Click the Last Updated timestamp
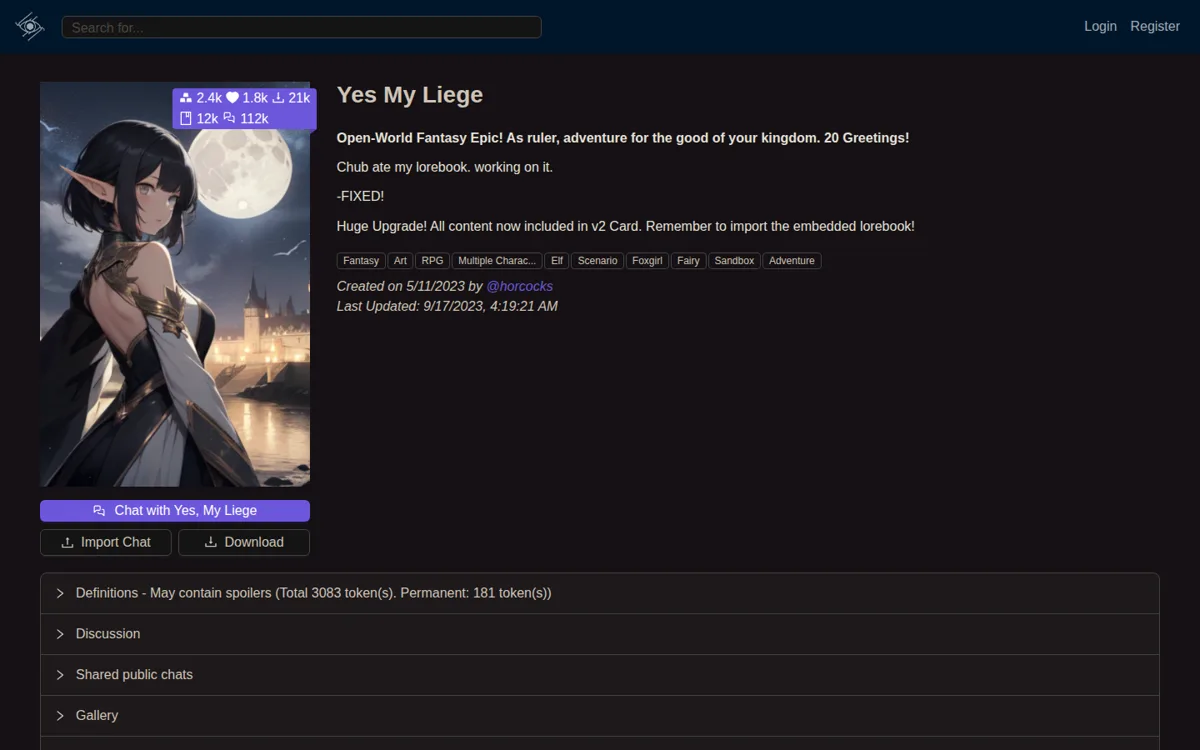The image size is (1200, 750). coord(447,306)
